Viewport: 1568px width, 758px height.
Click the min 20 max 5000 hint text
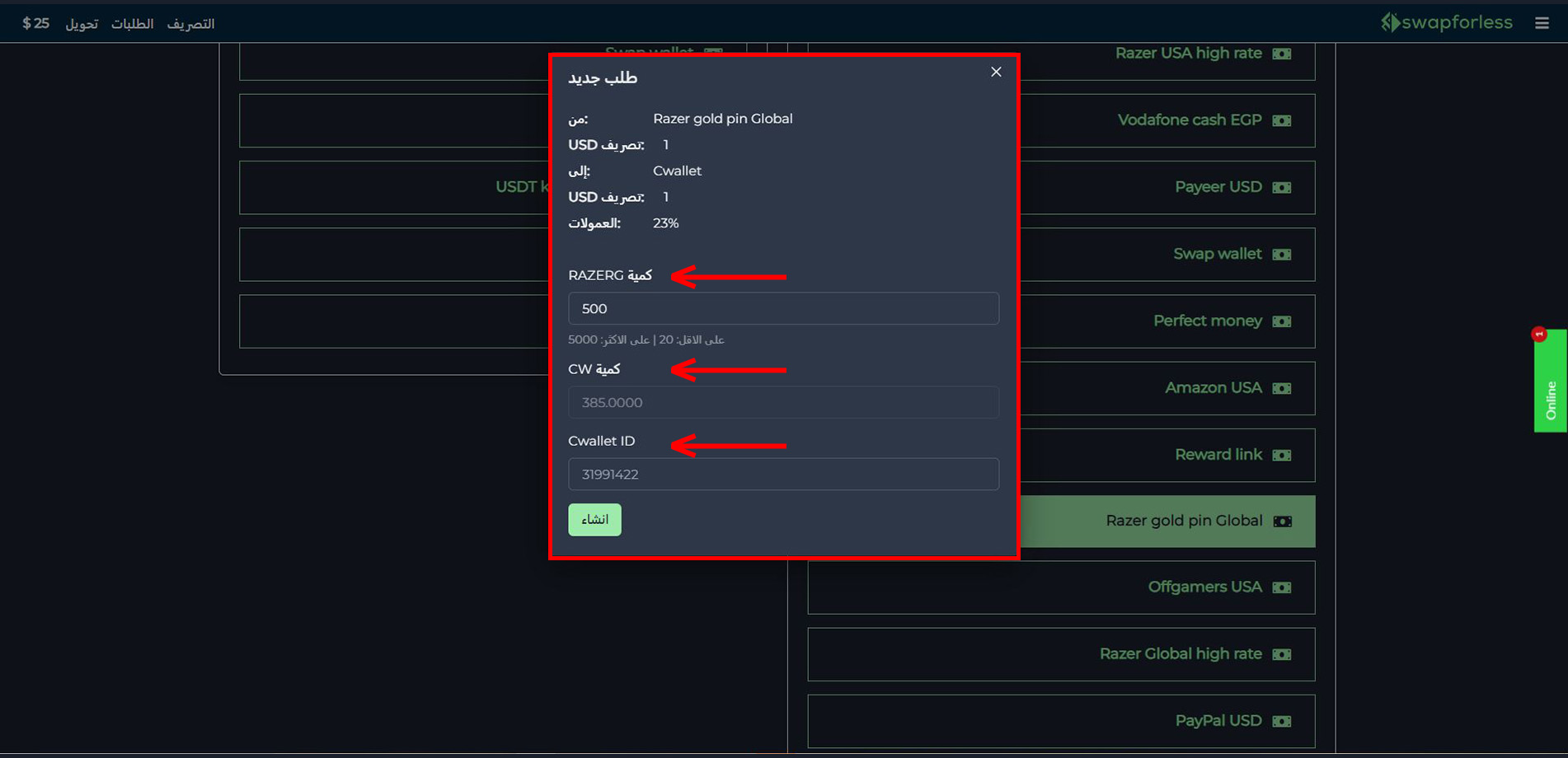[x=646, y=339]
